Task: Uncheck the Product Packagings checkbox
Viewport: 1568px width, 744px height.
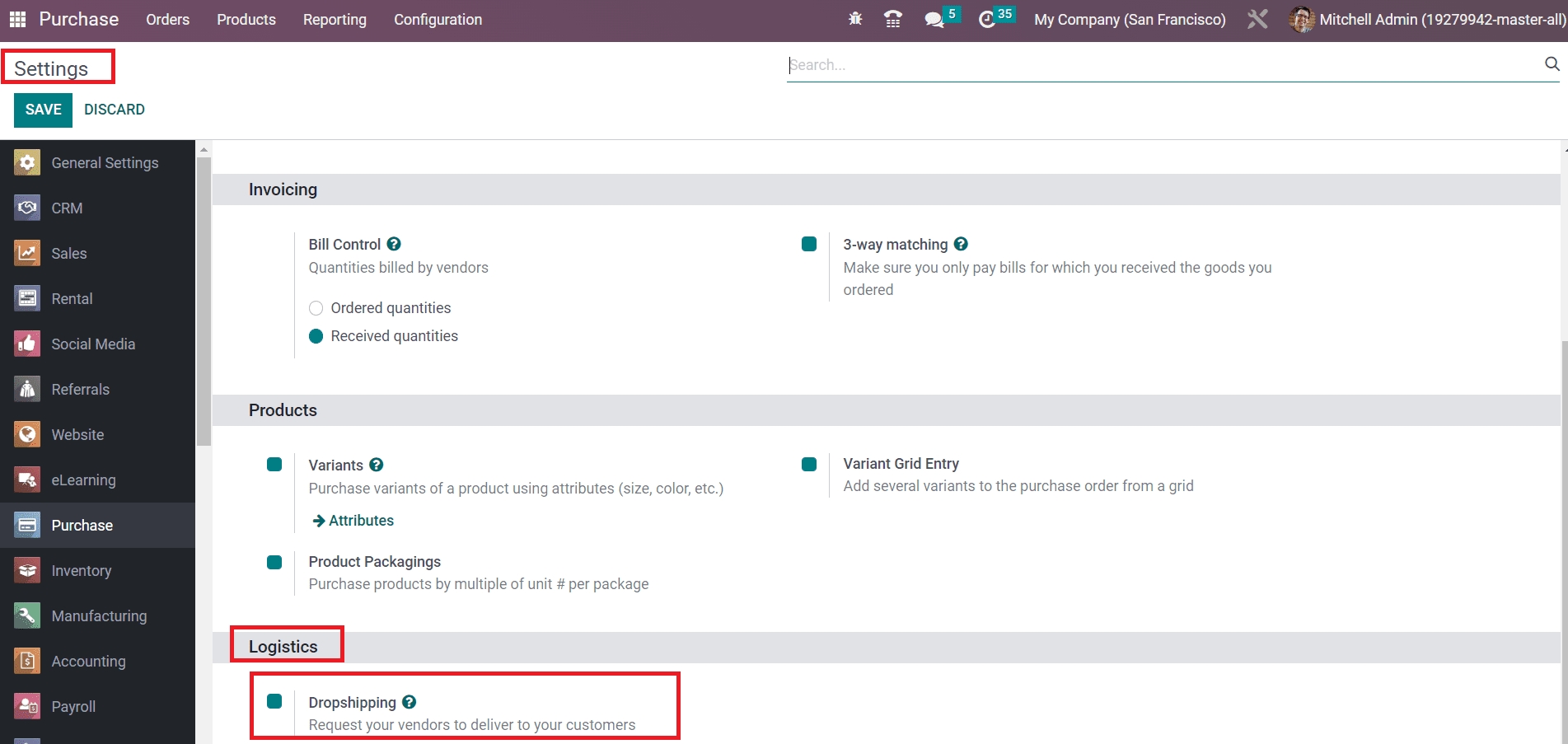Action: click(x=274, y=562)
